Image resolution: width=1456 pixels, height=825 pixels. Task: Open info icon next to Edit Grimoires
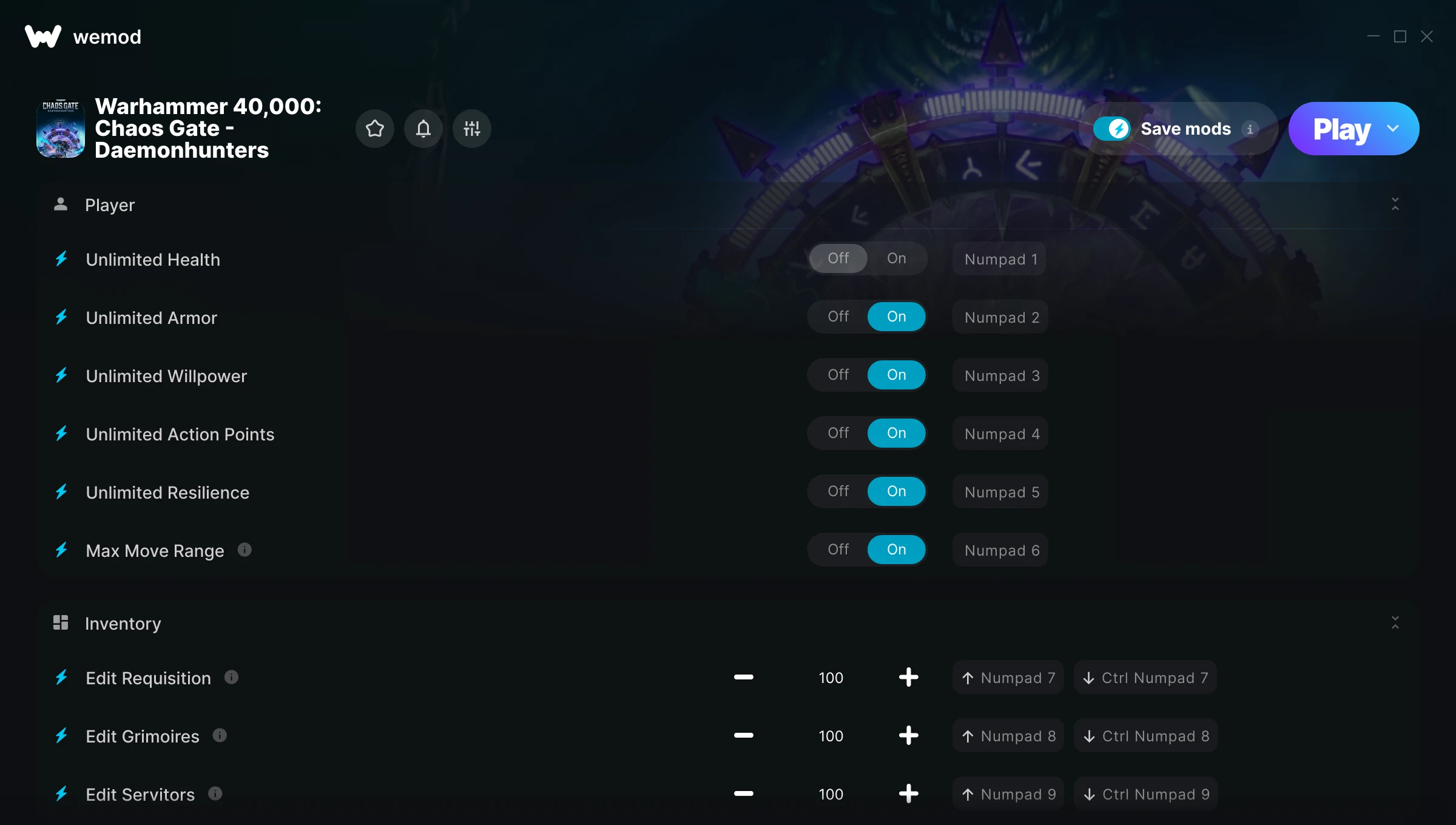click(x=220, y=735)
